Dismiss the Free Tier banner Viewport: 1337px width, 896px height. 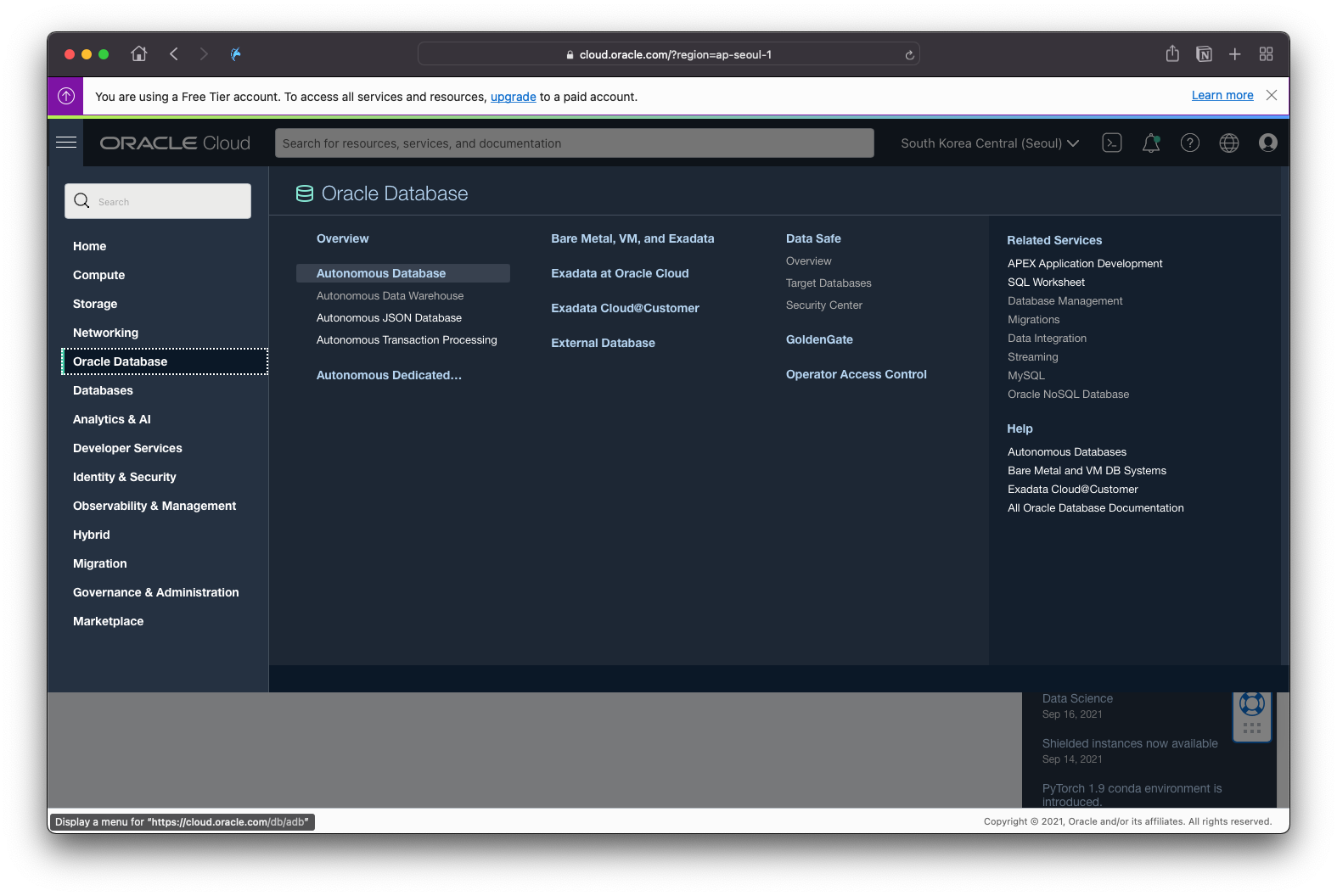pos(1272,95)
